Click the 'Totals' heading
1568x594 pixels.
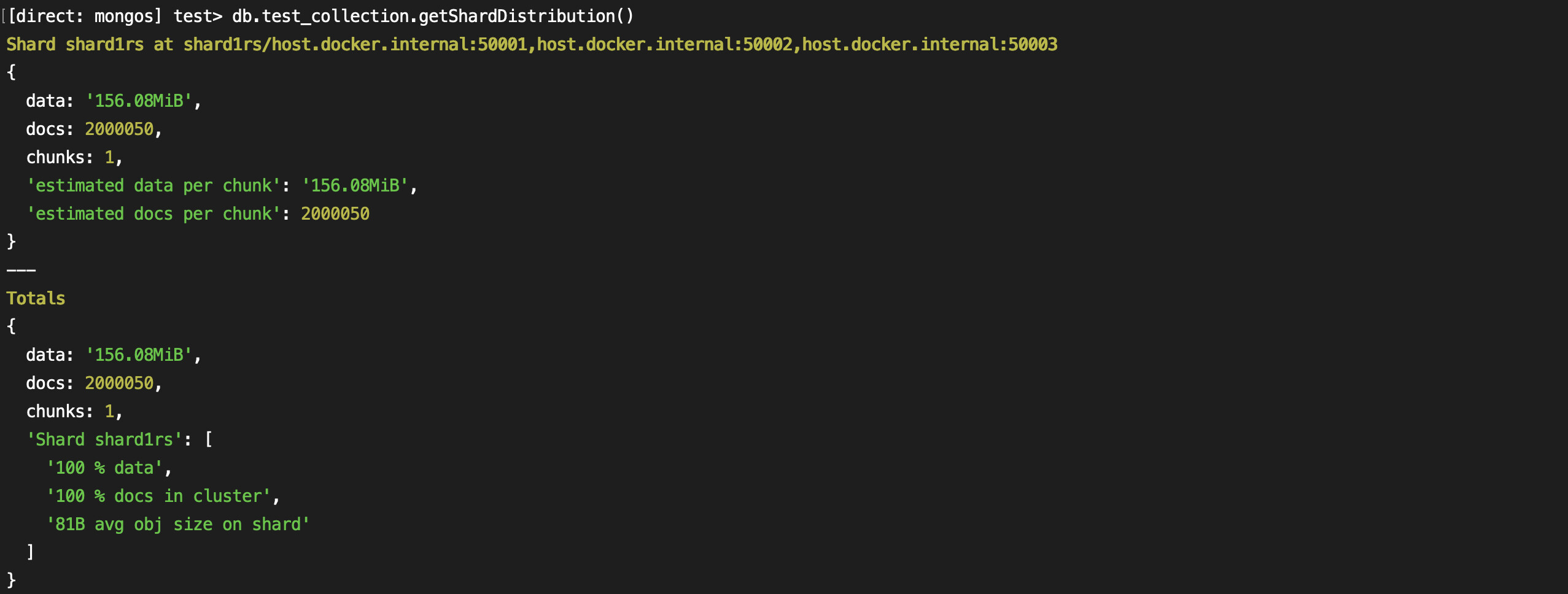click(x=36, y=298)
